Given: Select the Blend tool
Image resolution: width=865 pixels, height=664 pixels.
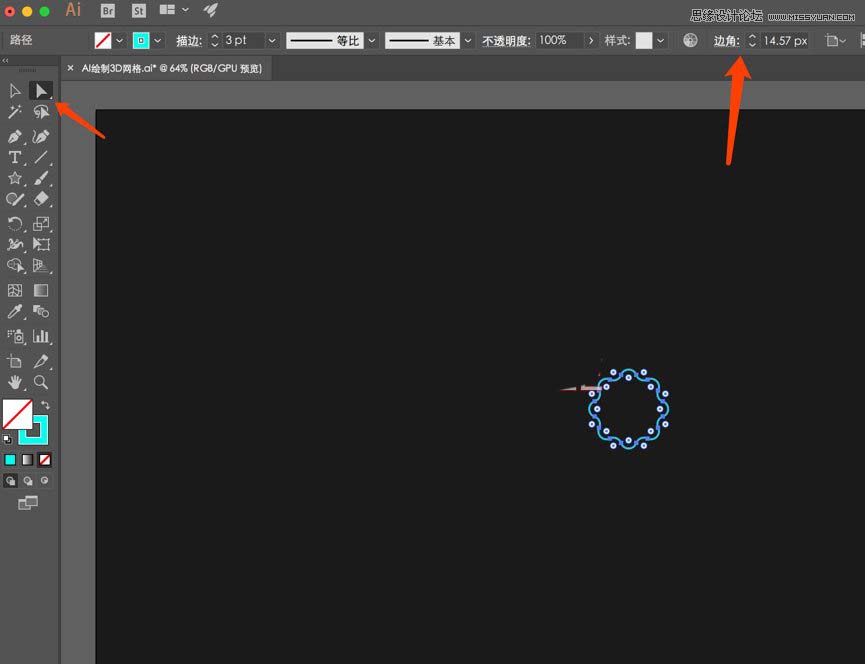Looking at the screenshot, I should tap(41, 312).
